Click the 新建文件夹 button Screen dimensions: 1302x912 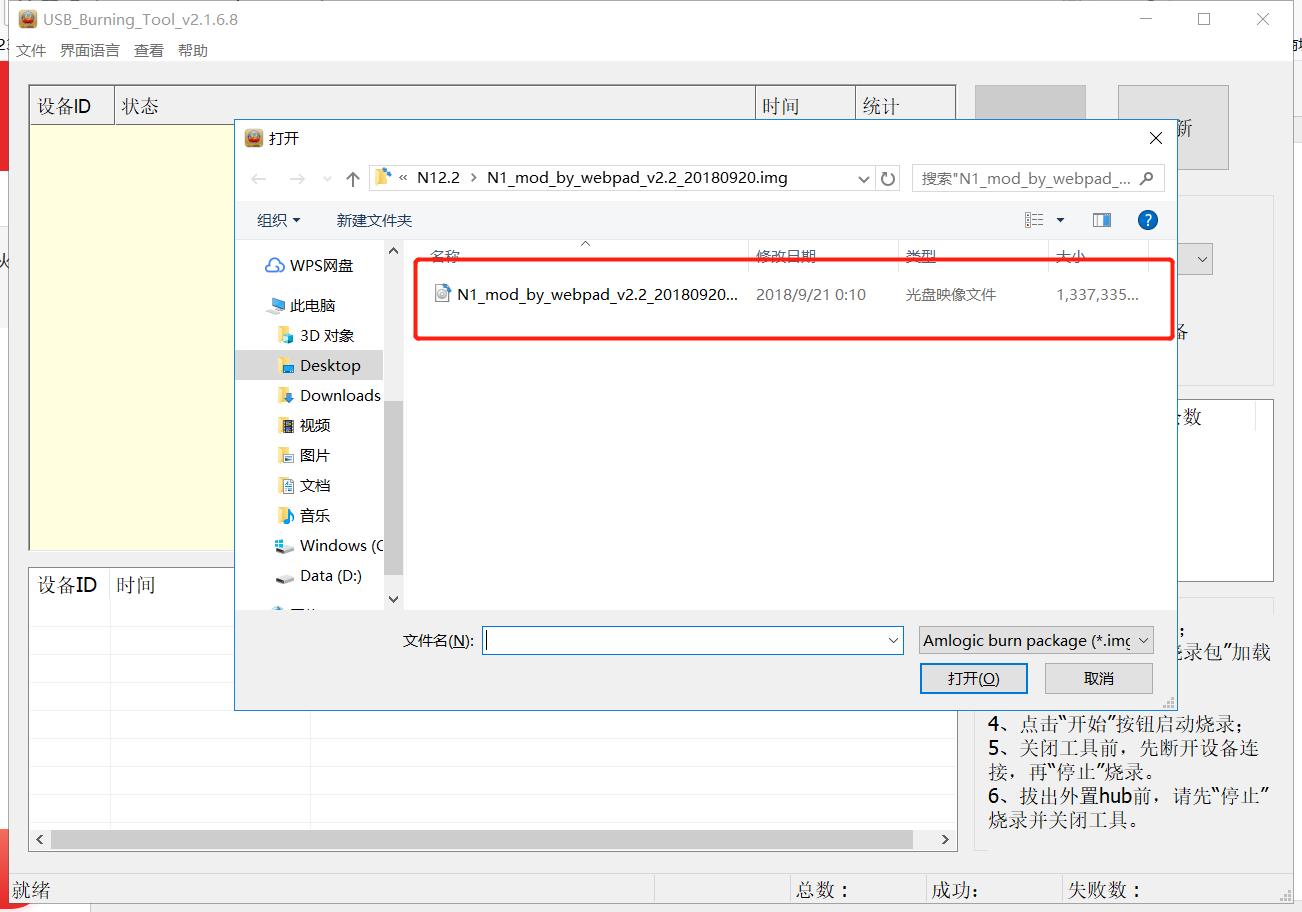point(374,220)
